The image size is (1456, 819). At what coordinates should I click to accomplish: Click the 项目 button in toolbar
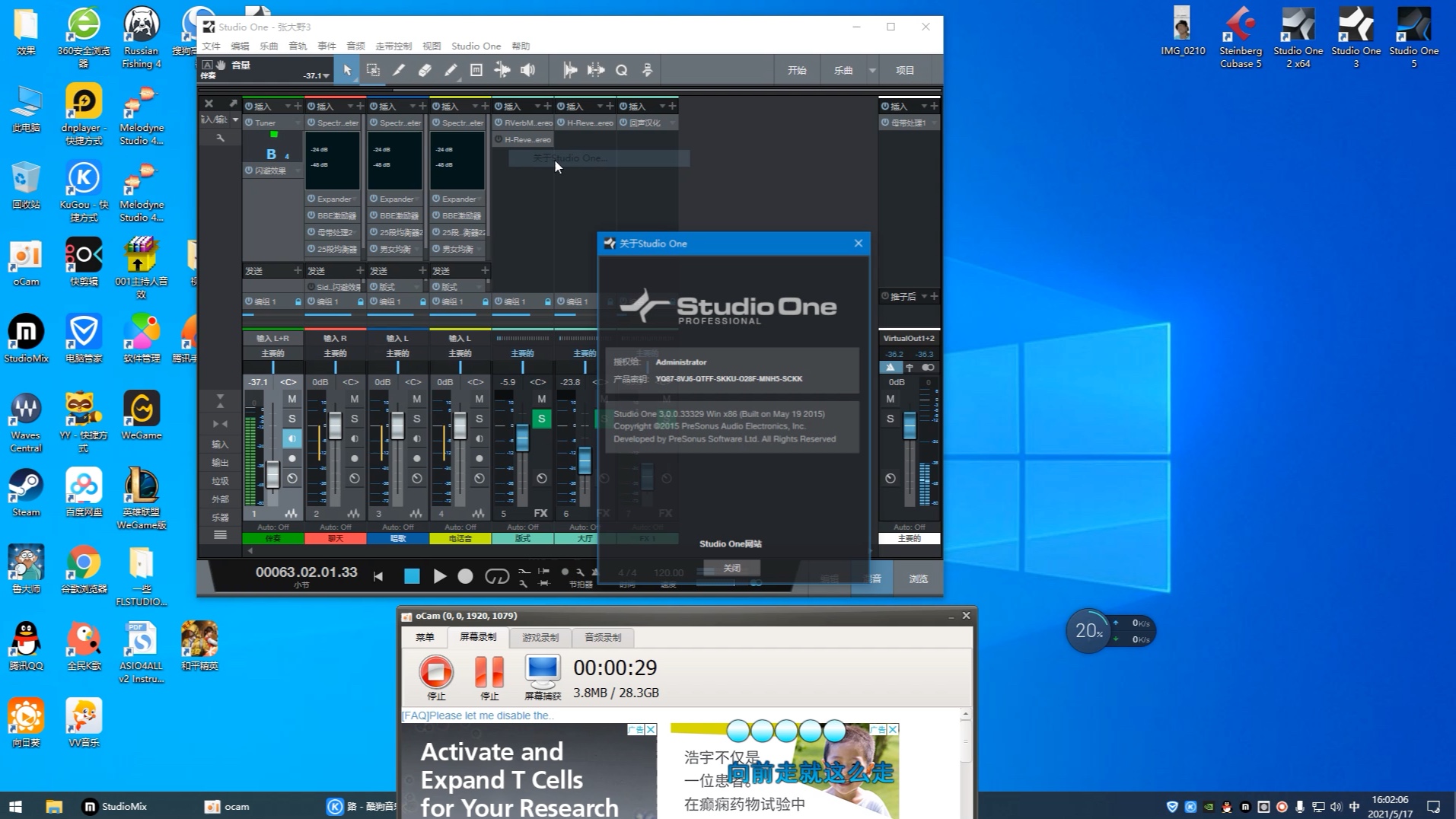click(905, 70)
